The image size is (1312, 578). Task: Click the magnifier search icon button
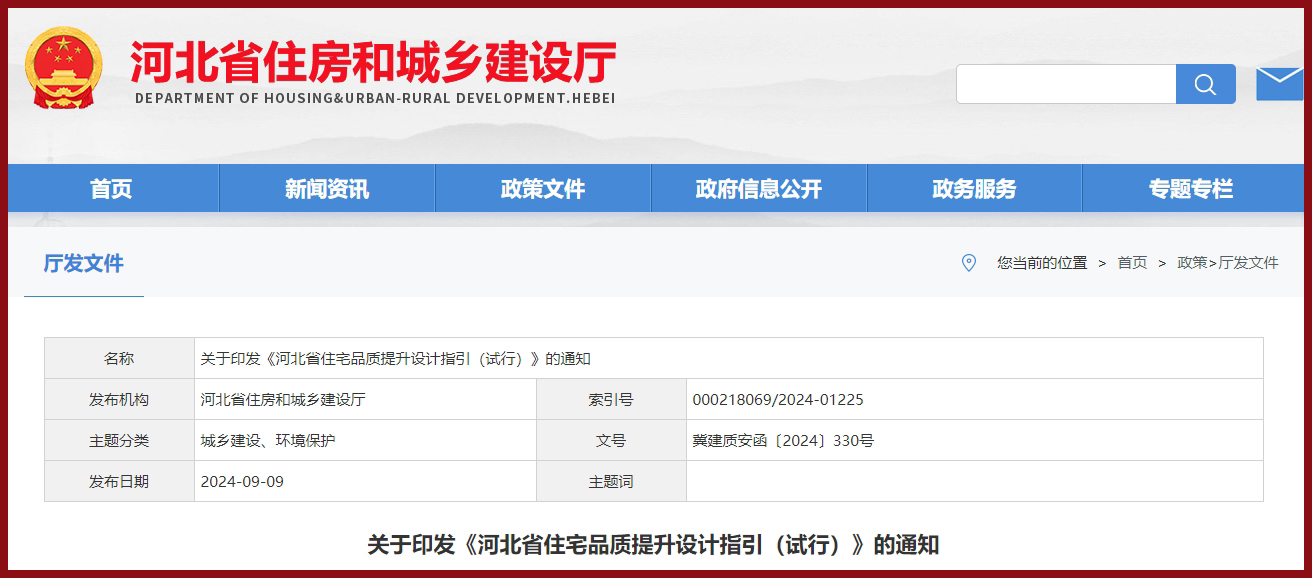1205,84
